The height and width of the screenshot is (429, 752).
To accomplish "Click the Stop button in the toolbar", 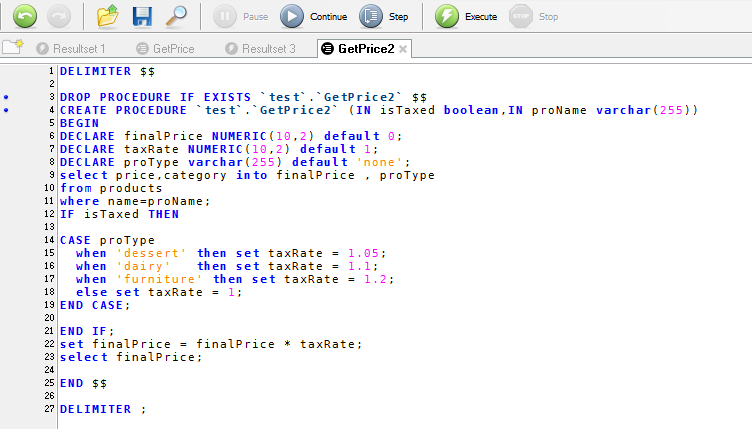I will click(533, 16).
